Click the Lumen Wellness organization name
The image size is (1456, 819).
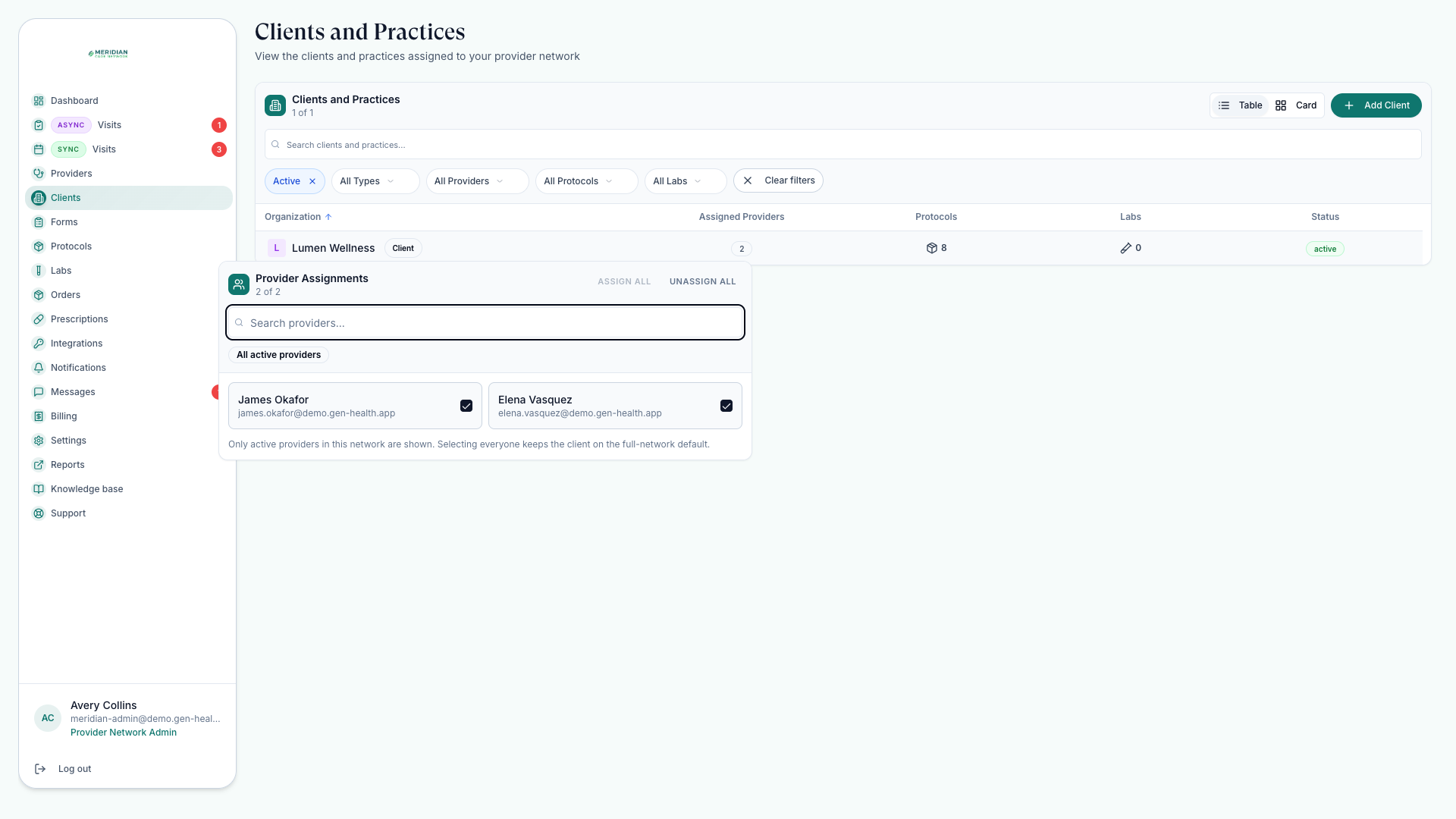[333, 248]
